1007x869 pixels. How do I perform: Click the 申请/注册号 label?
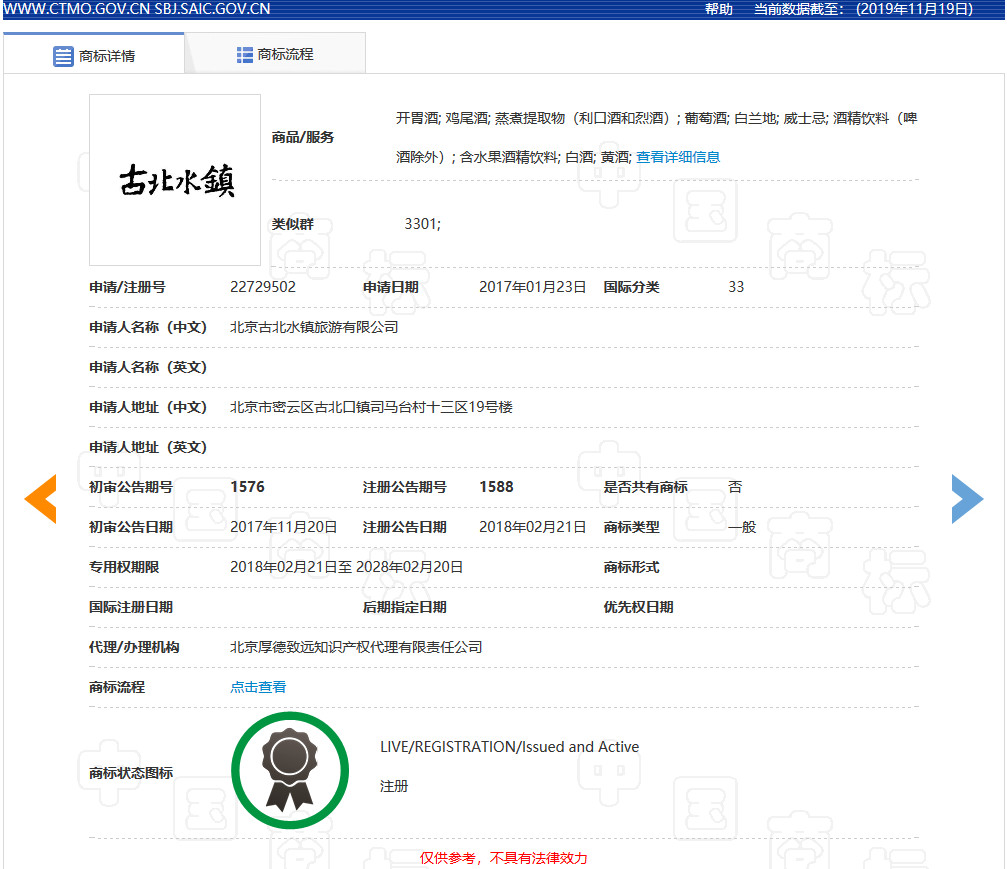(x=127, y=286)
